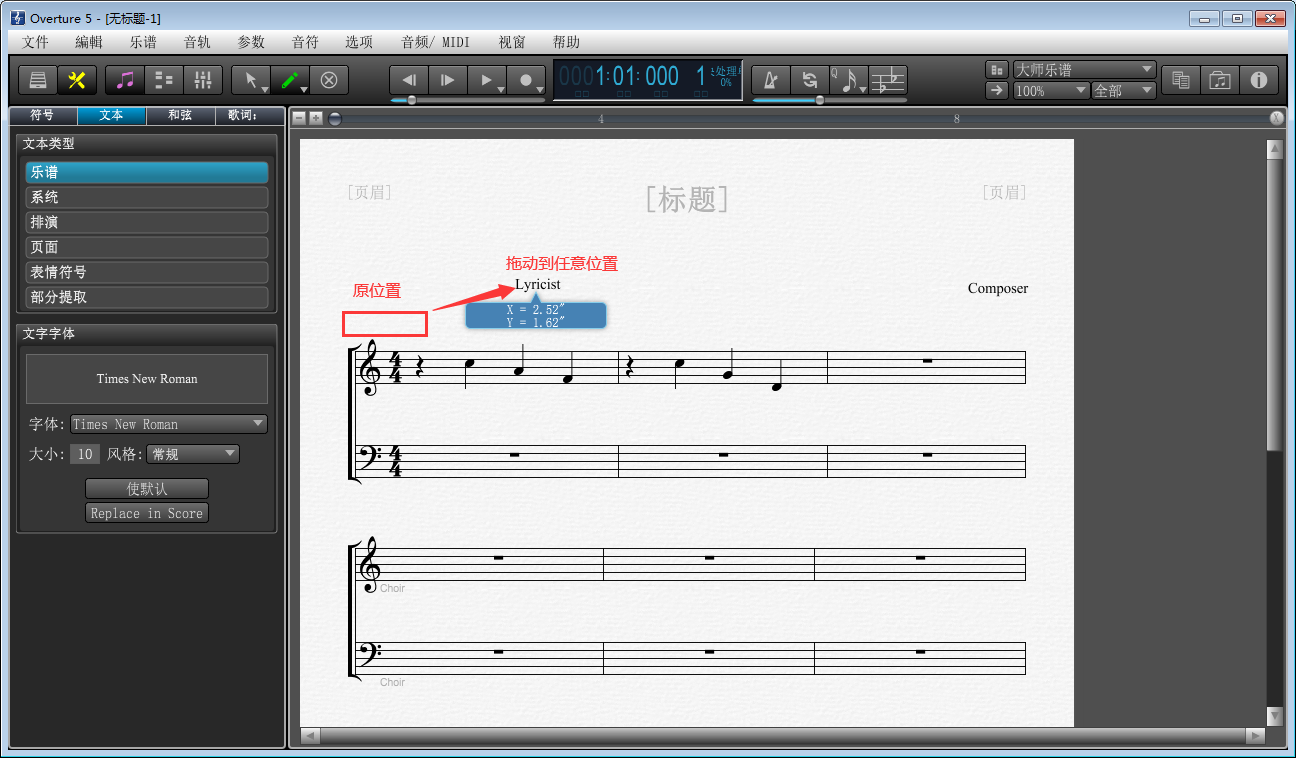
Task: Click the Composer text on the score
Action: coord(998,288)
